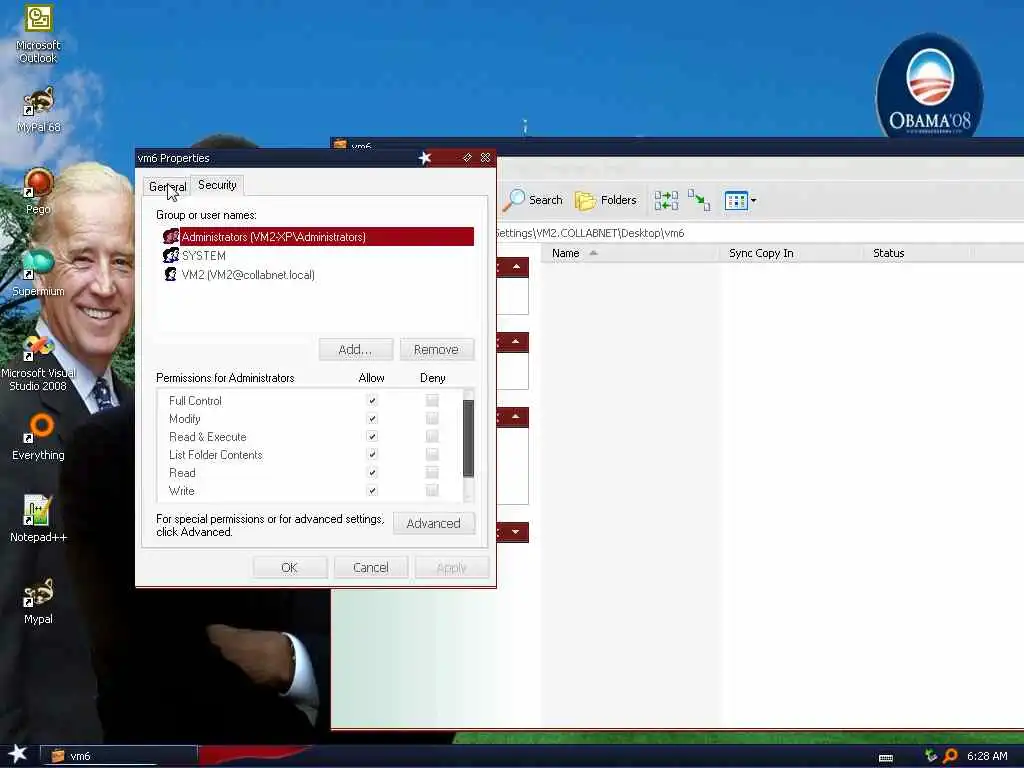This screenshot has width=1024, height=768.
Task: Open the Microsoft Outlook desktop icon
Action: pyautogui.click(x=38, y=34)
